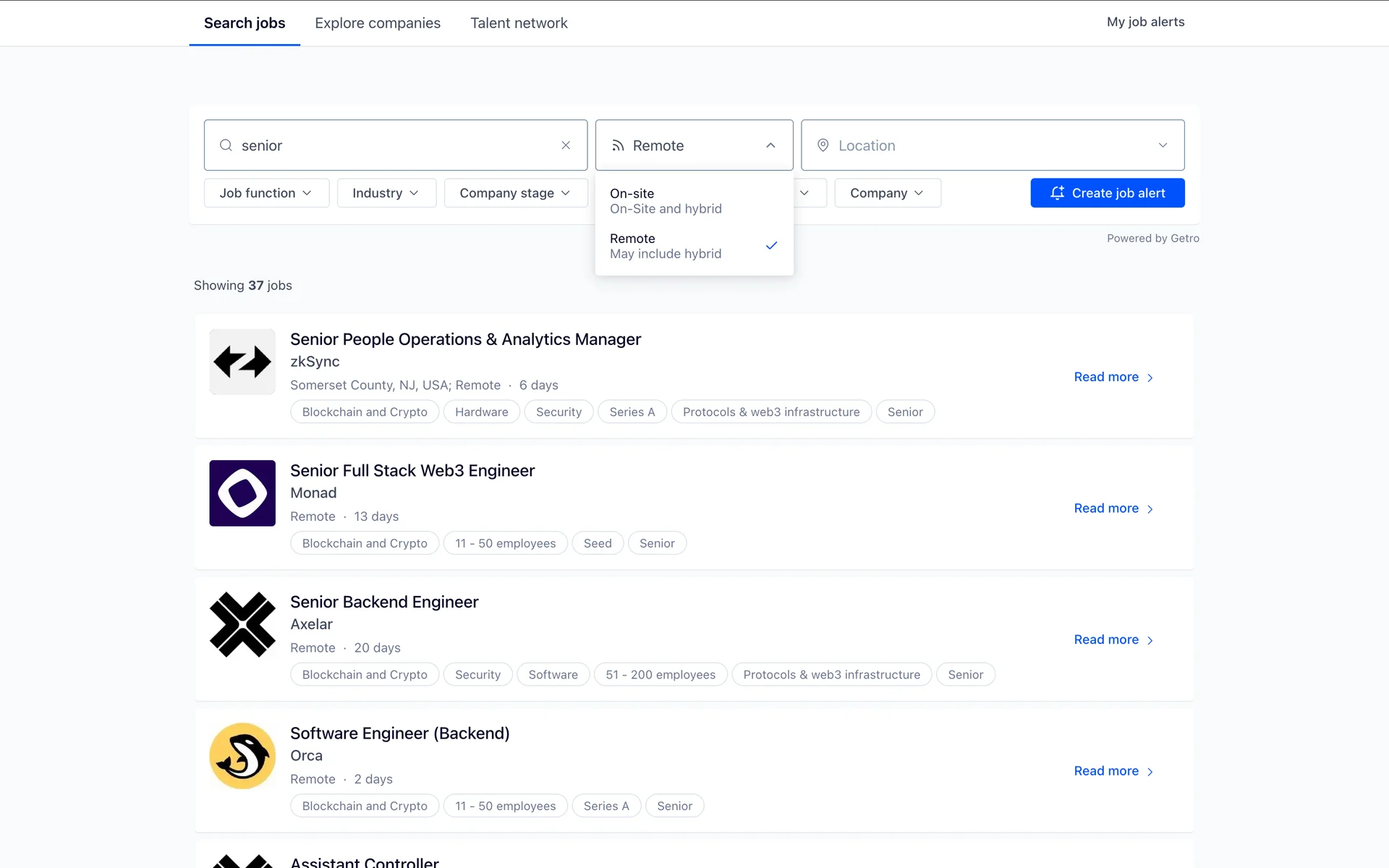Expand the Job function filter
This screenshot has height=868, width=1389.
tap(266, 193)
